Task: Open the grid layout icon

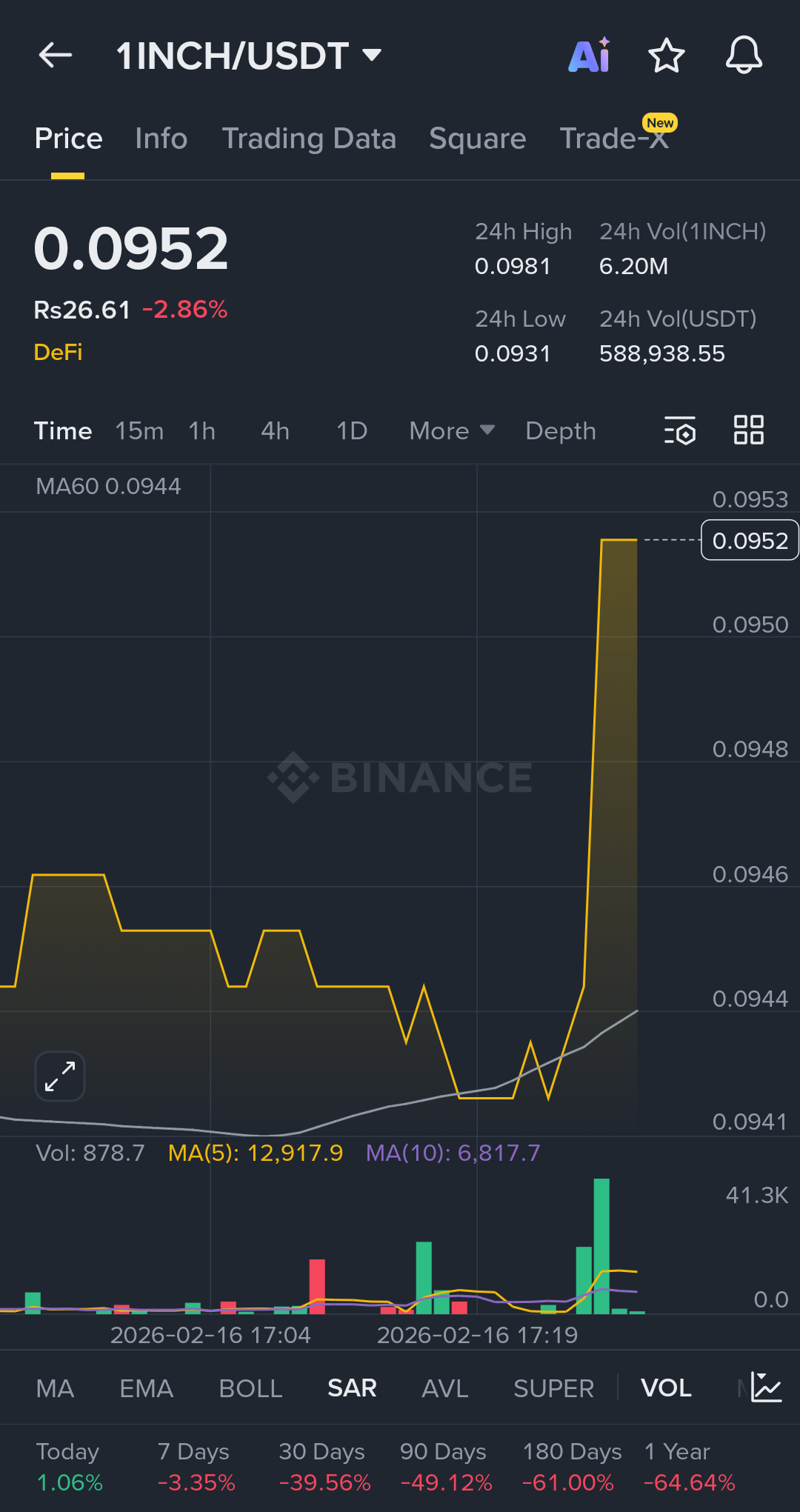Action: tap(748, 430)
